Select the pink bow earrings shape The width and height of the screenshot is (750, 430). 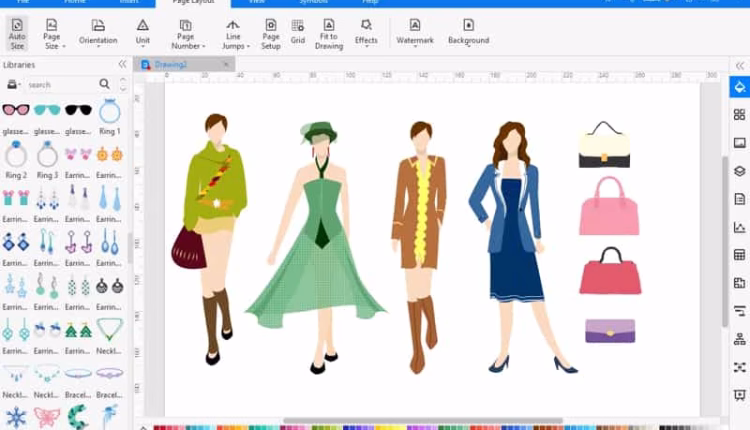(x=78, y=154)
